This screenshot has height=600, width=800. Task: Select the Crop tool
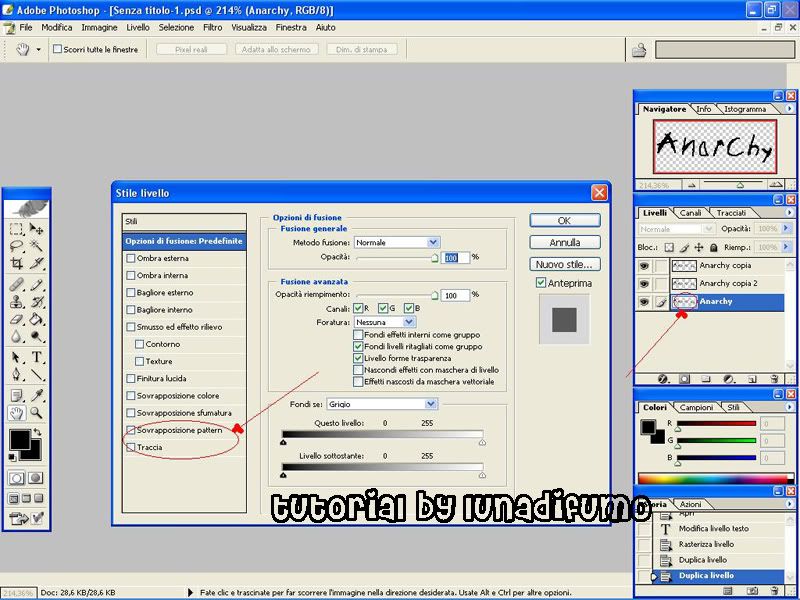(x=16, y=263)
